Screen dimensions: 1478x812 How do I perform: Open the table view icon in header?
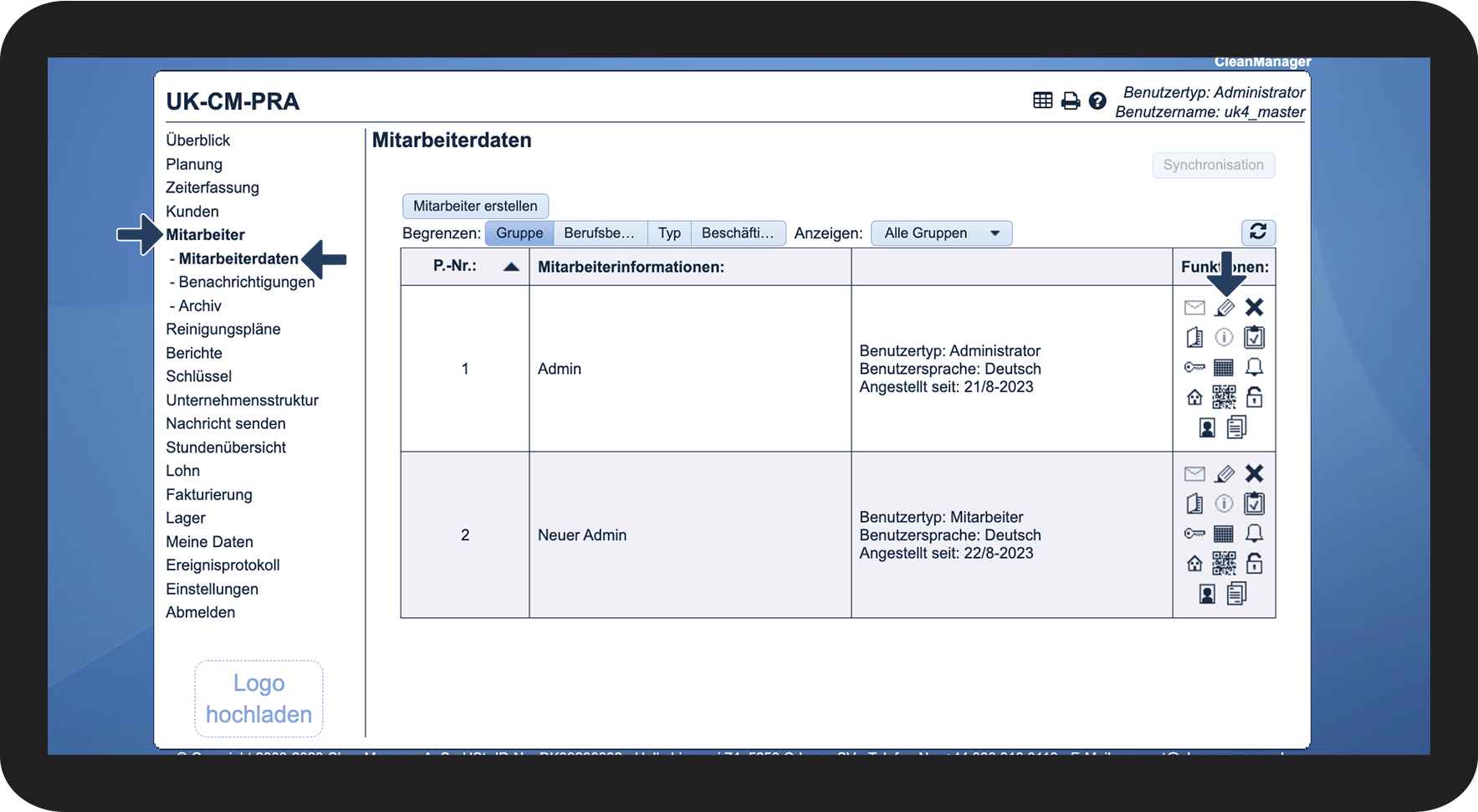(1042, 100)
